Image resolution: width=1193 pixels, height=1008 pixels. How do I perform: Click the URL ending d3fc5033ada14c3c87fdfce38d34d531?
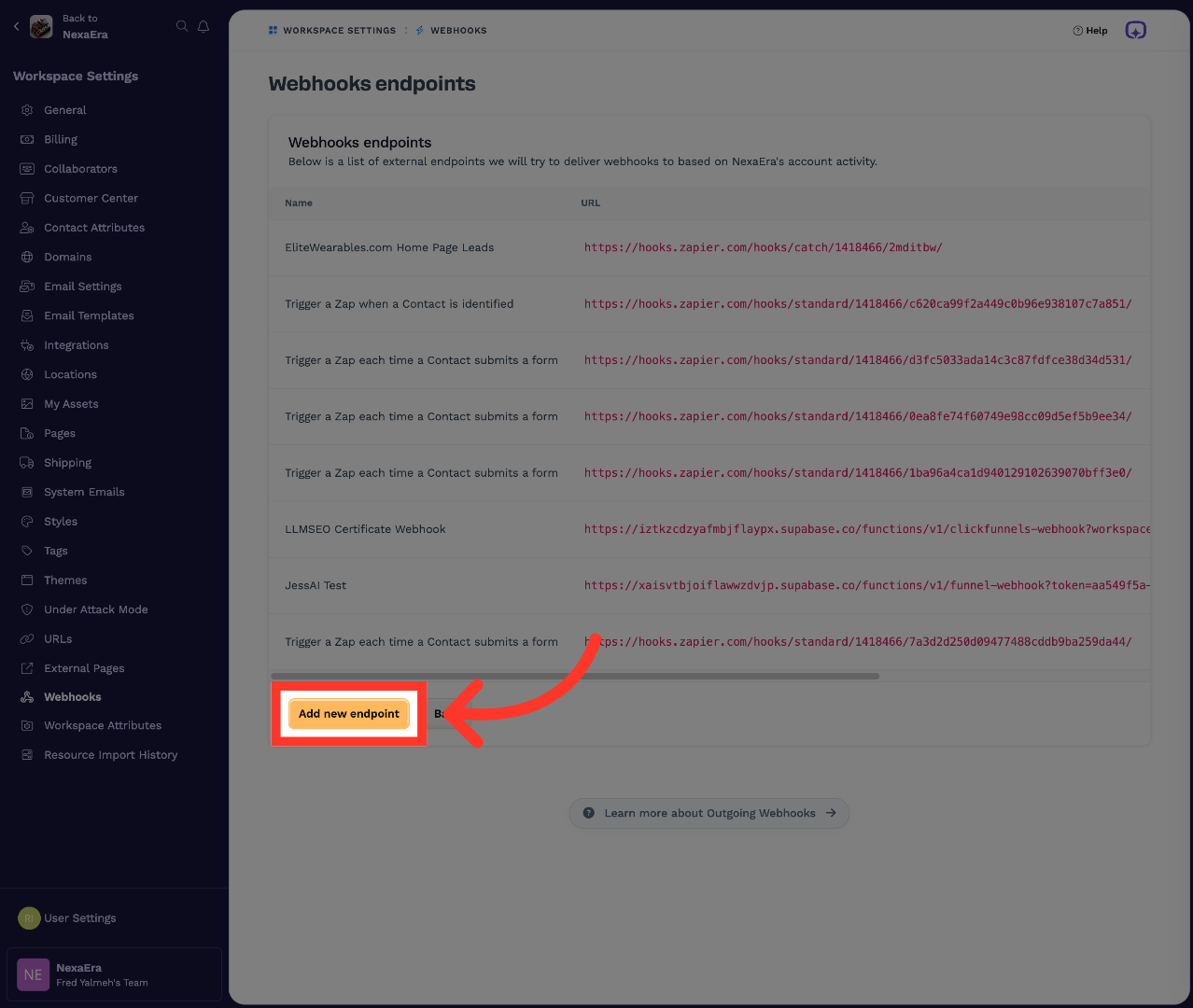(858, 360)
